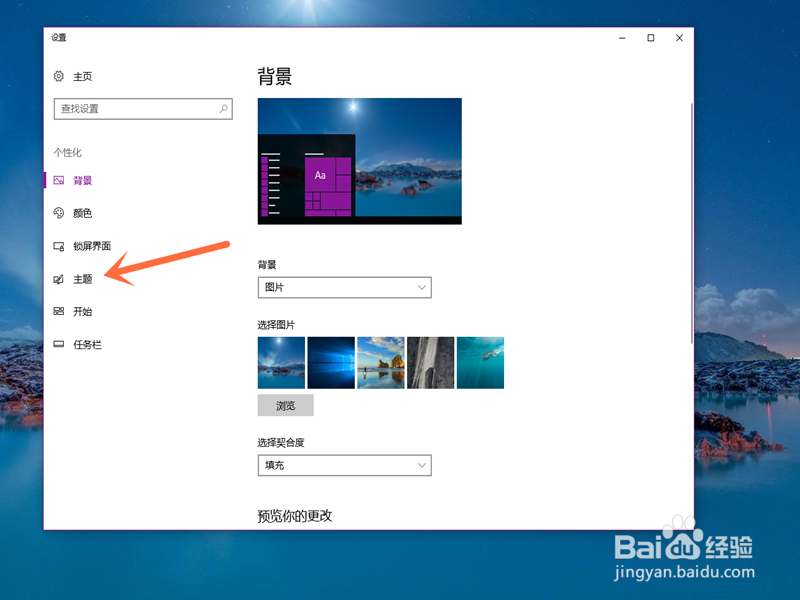Image resolution: width=800 pixels, height=600 pixels.
Task: Switch to the 主题 page
Action: tap(82, 279)
